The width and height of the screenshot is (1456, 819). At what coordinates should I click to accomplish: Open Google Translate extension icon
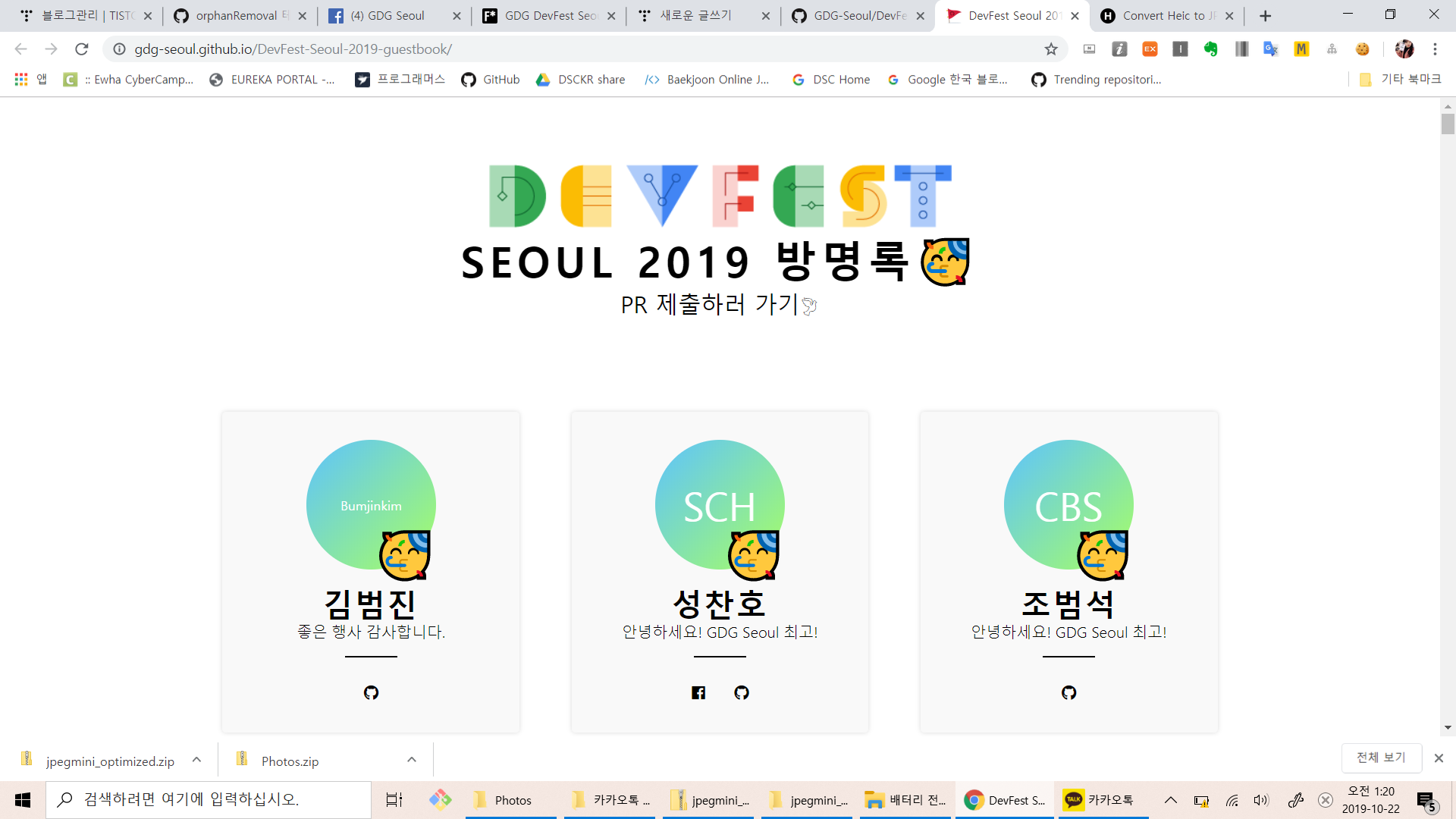click(x=1271, y=49)
